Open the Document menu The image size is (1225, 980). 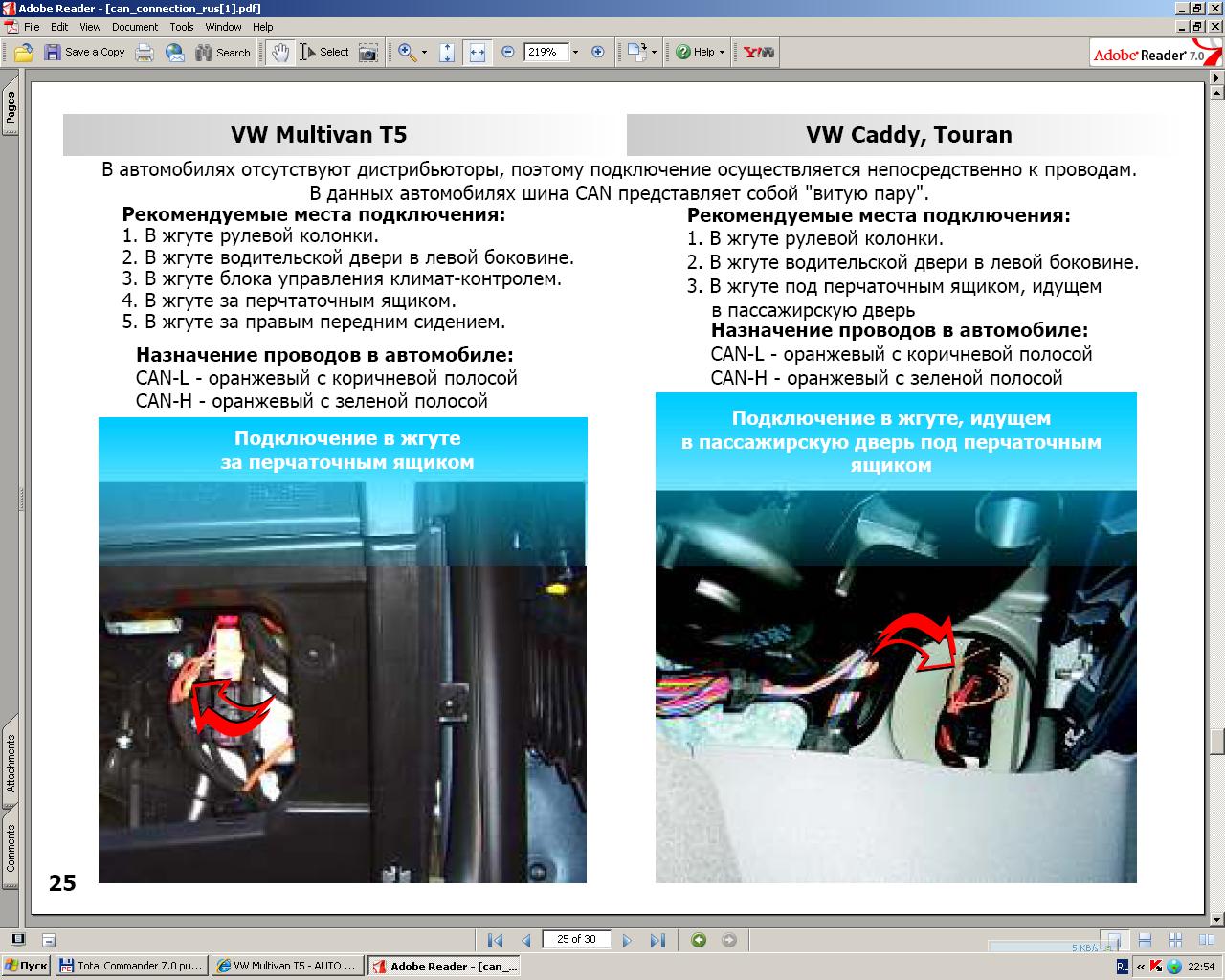pyautogui.click(x=135, y=27)
